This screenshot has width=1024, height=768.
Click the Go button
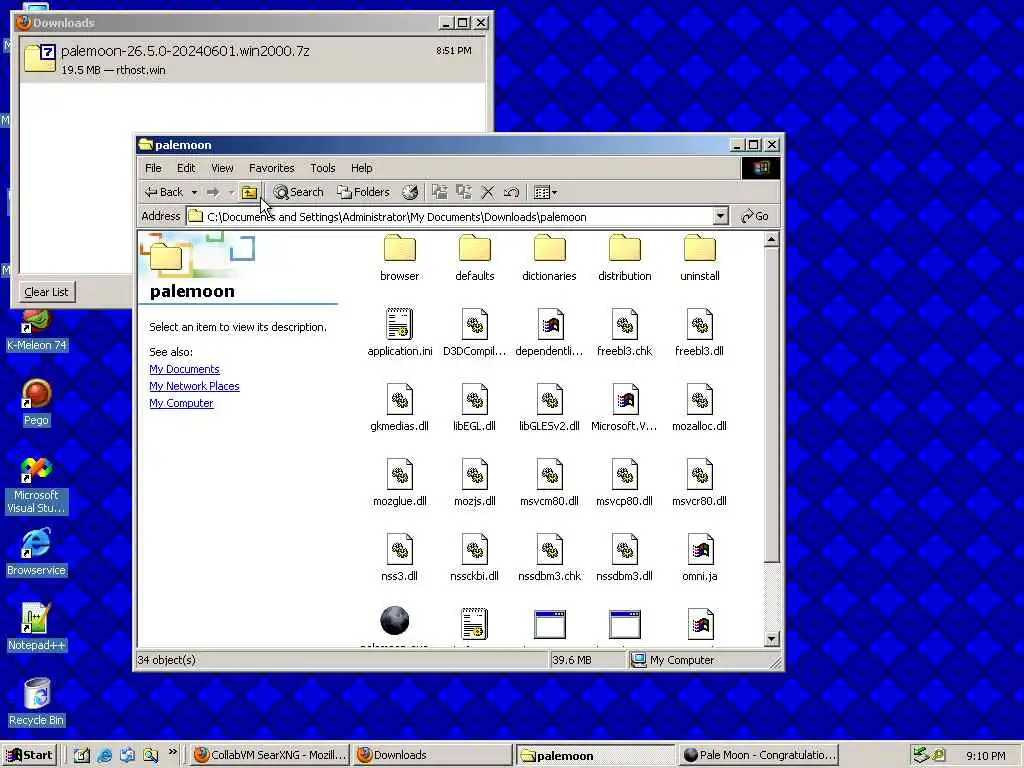pyautogui.click(x=755, y=216)
